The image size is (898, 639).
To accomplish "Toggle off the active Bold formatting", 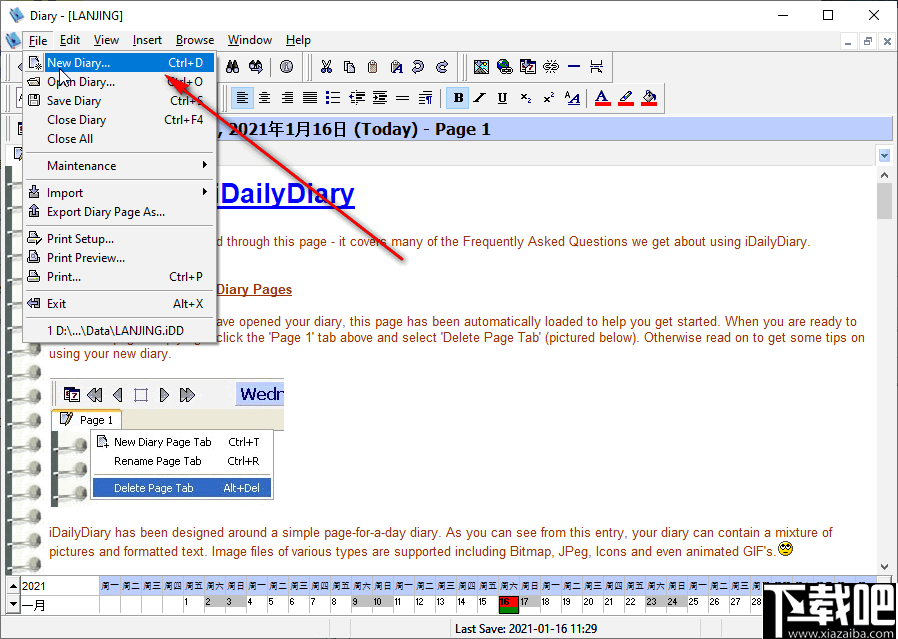I will coord(457,97).
